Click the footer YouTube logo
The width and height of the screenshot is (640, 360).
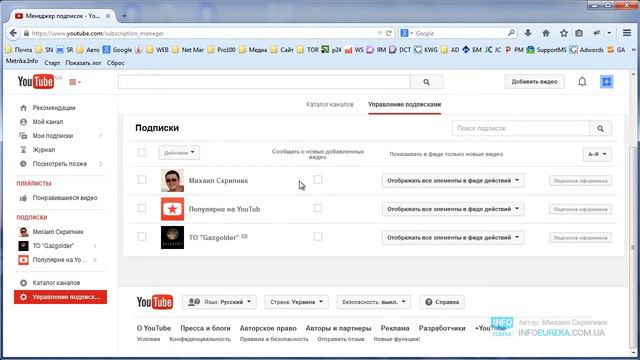[155, 302]
